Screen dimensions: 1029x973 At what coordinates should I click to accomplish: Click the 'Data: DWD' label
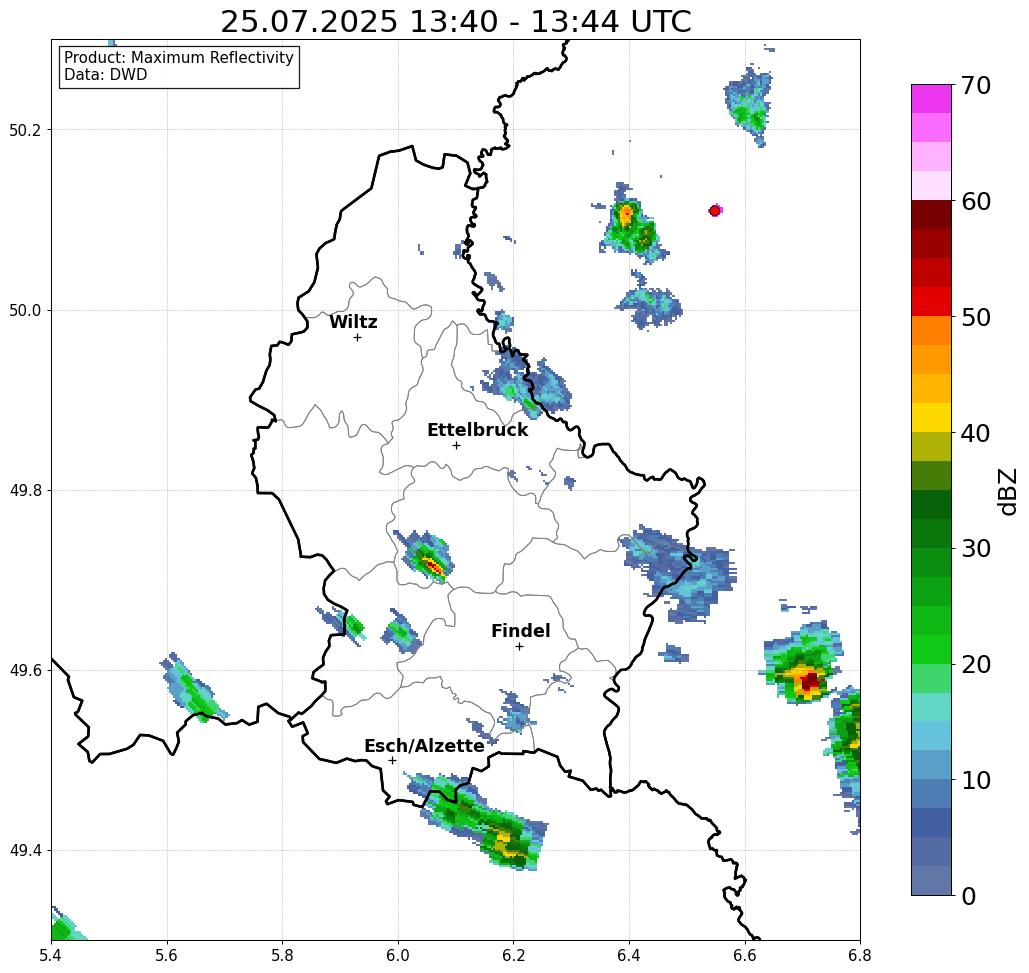(106, 75)
